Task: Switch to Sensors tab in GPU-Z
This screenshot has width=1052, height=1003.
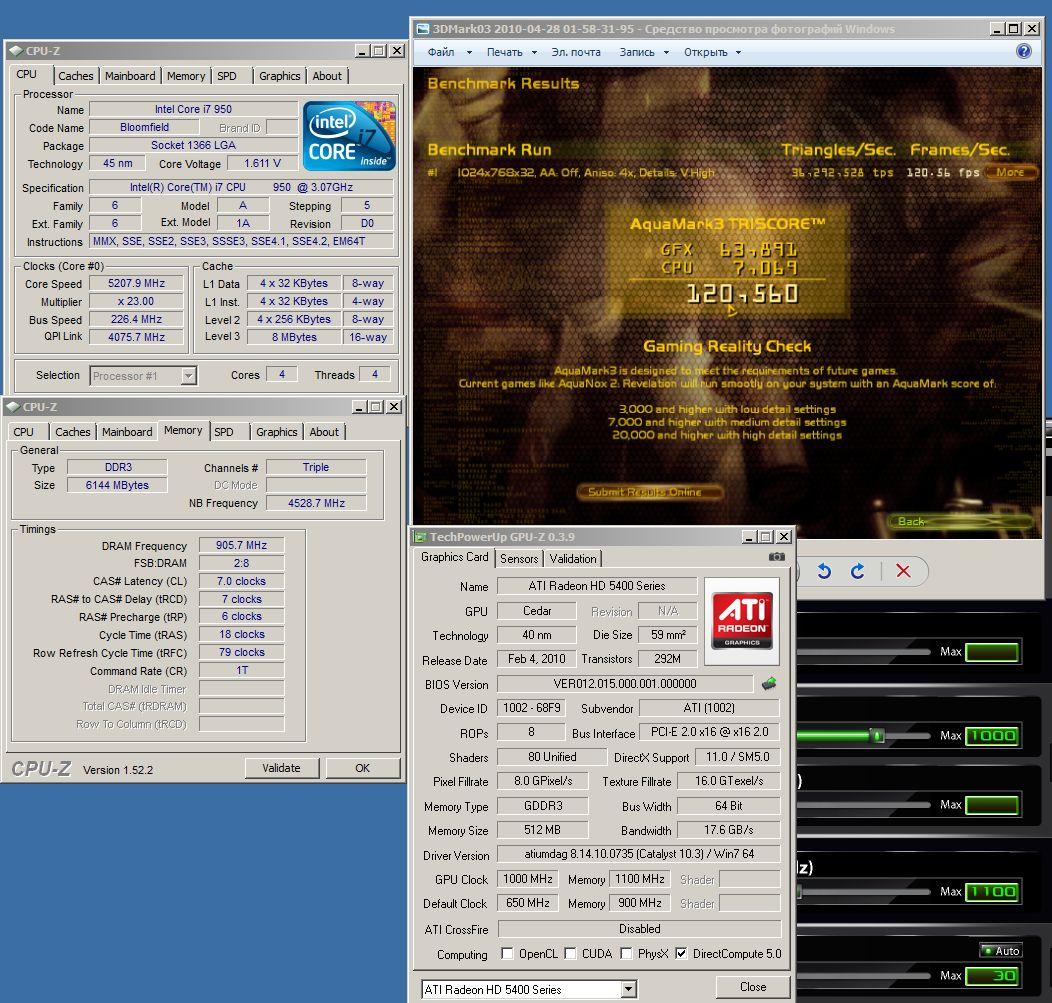Action: [x=519, y=558]
